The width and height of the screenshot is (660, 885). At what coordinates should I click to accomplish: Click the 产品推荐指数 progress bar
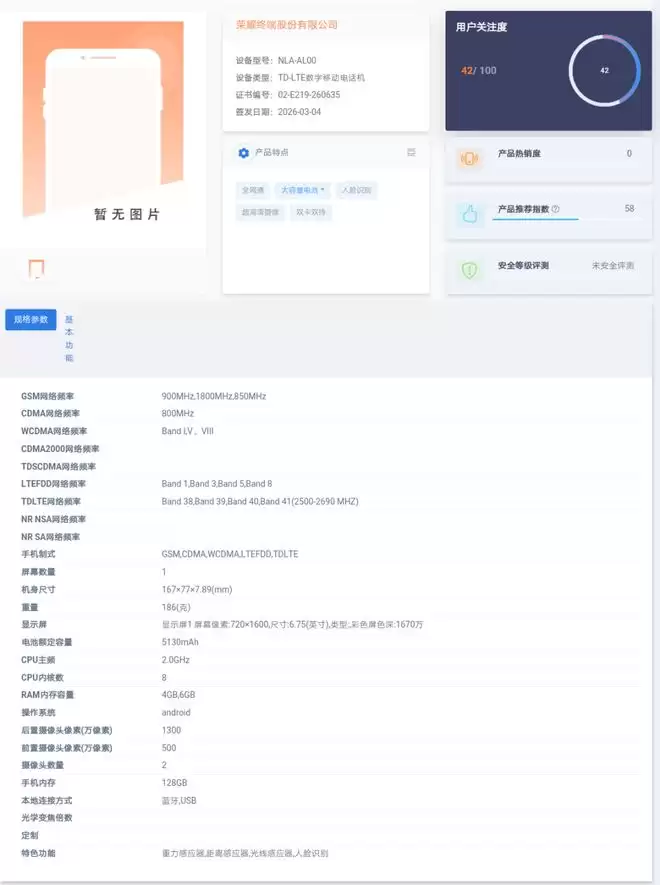tap(535, 219)
